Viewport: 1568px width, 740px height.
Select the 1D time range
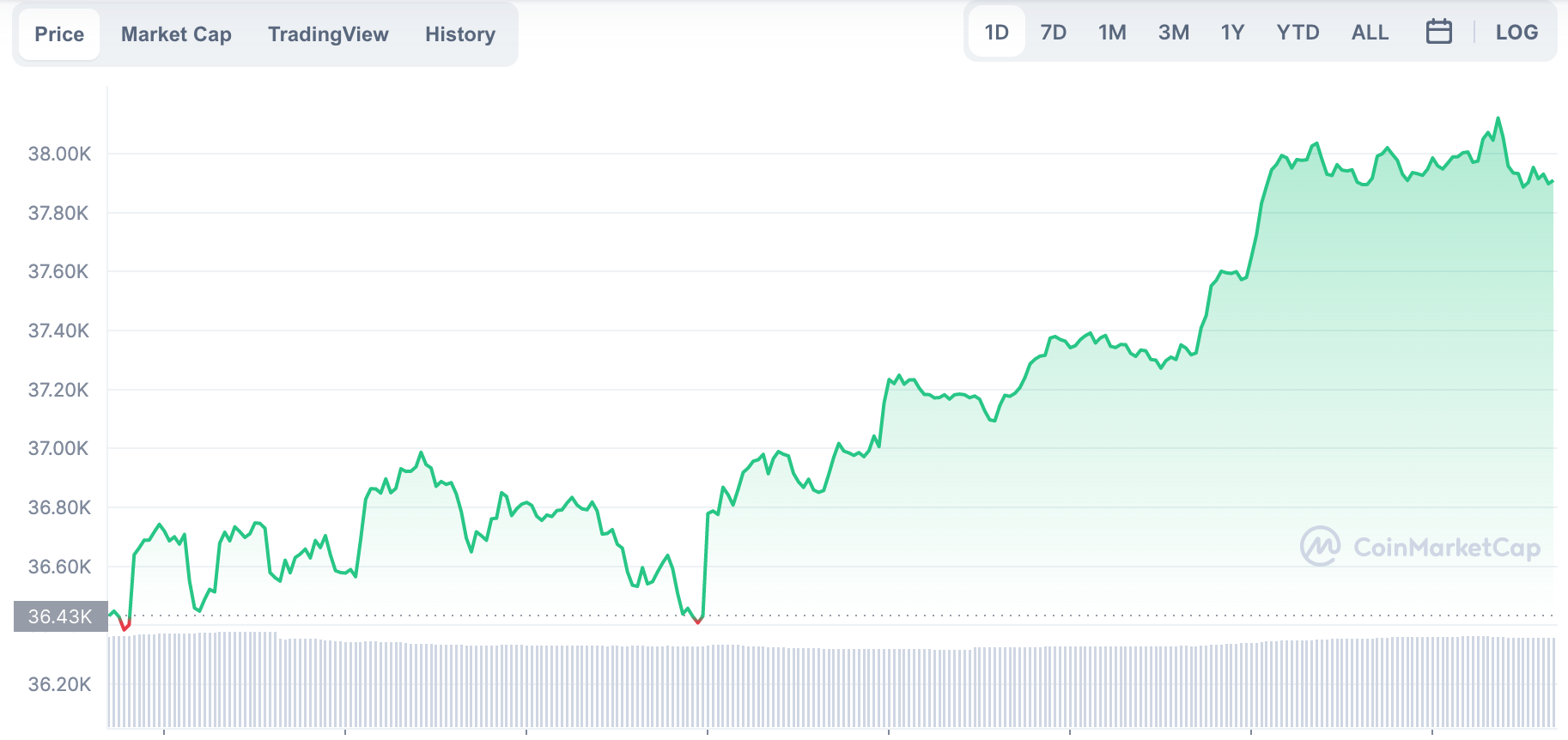997,33
